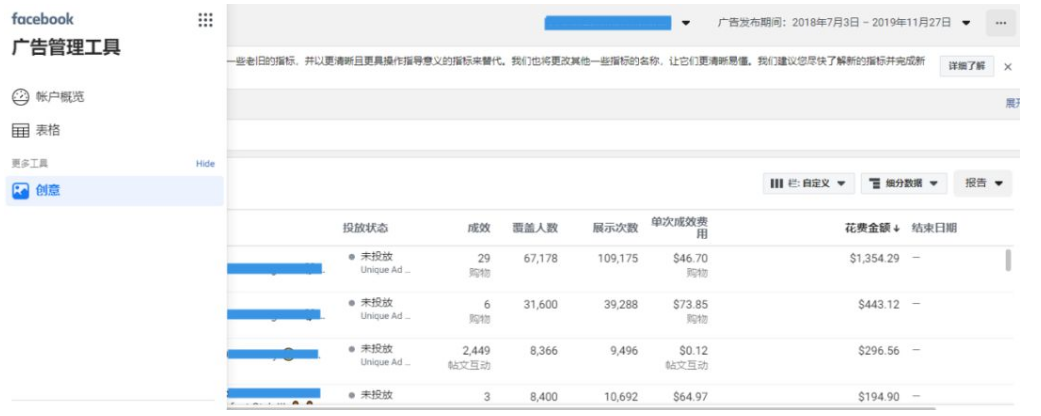
Task: Click the 覆盖人数 column header
Action: click(x=535, y=228)
